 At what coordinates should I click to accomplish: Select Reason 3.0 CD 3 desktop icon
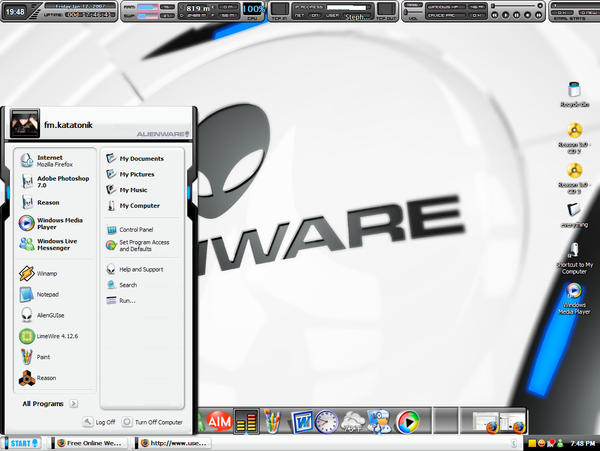[x=574, y=178]
